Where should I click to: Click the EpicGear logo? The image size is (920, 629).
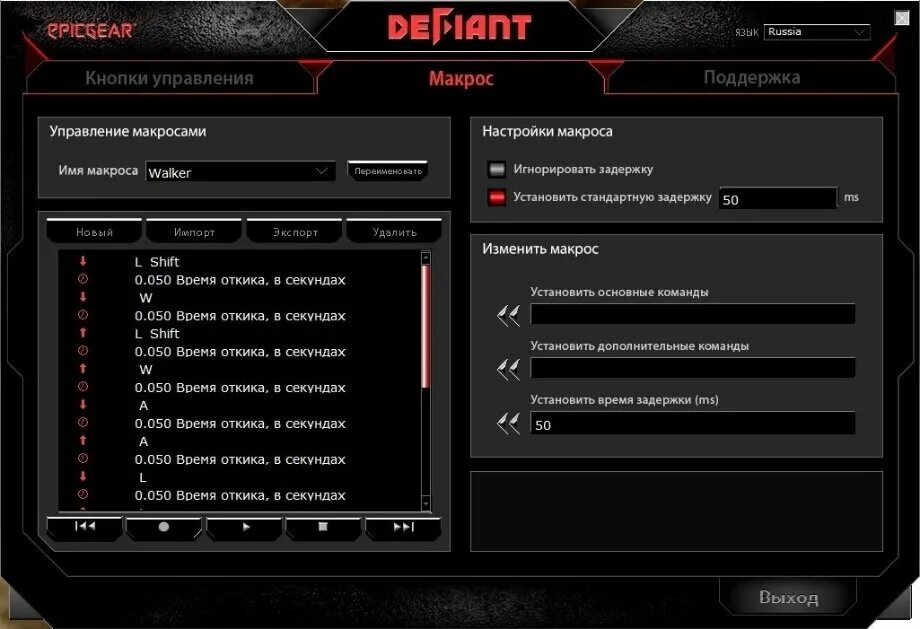point(91,31)
